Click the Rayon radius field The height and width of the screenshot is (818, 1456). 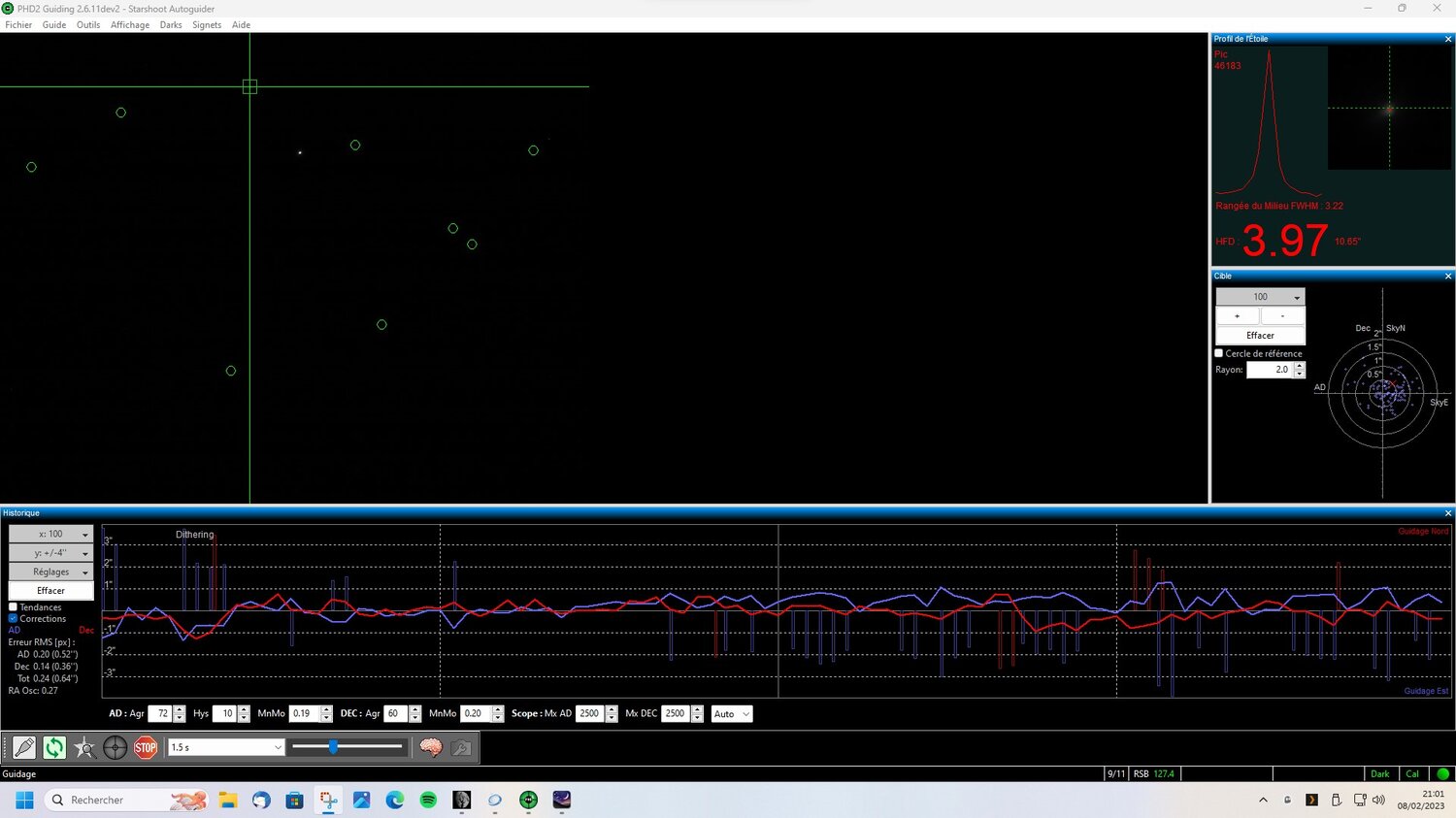coord(1271,370)
